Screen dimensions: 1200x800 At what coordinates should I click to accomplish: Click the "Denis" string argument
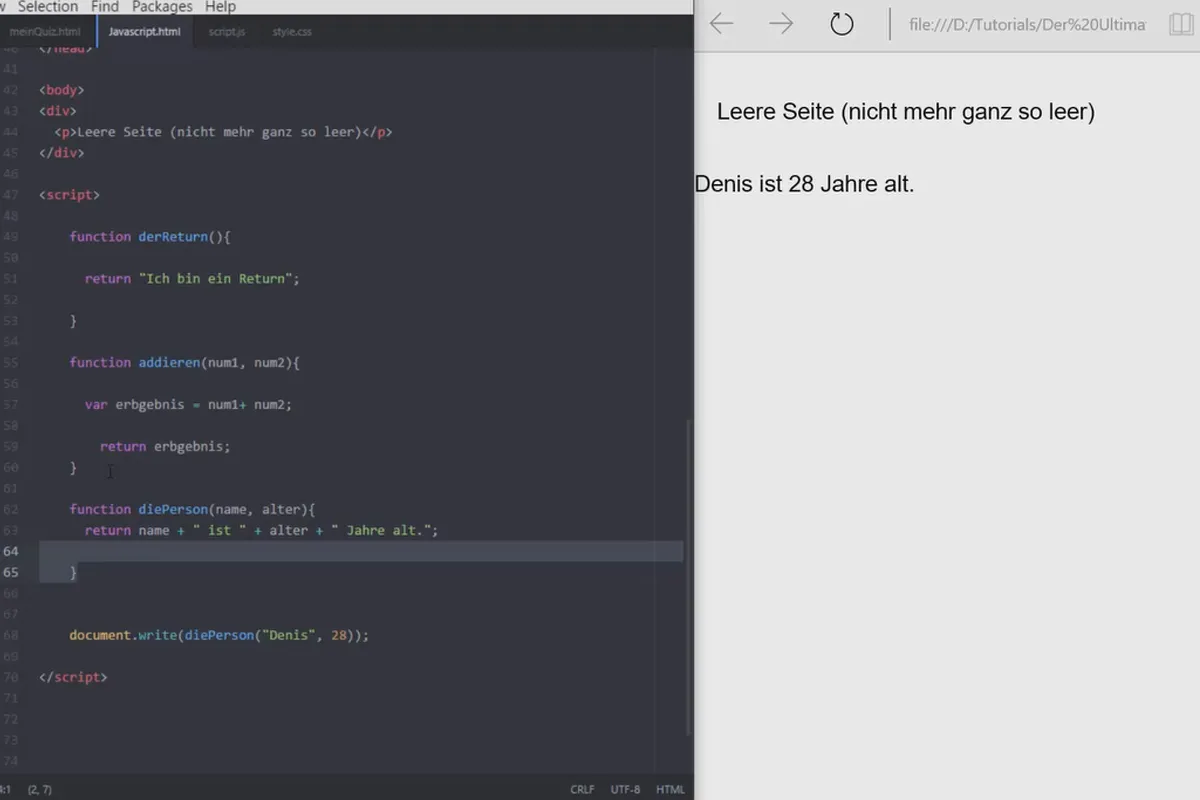coord(289,635)
